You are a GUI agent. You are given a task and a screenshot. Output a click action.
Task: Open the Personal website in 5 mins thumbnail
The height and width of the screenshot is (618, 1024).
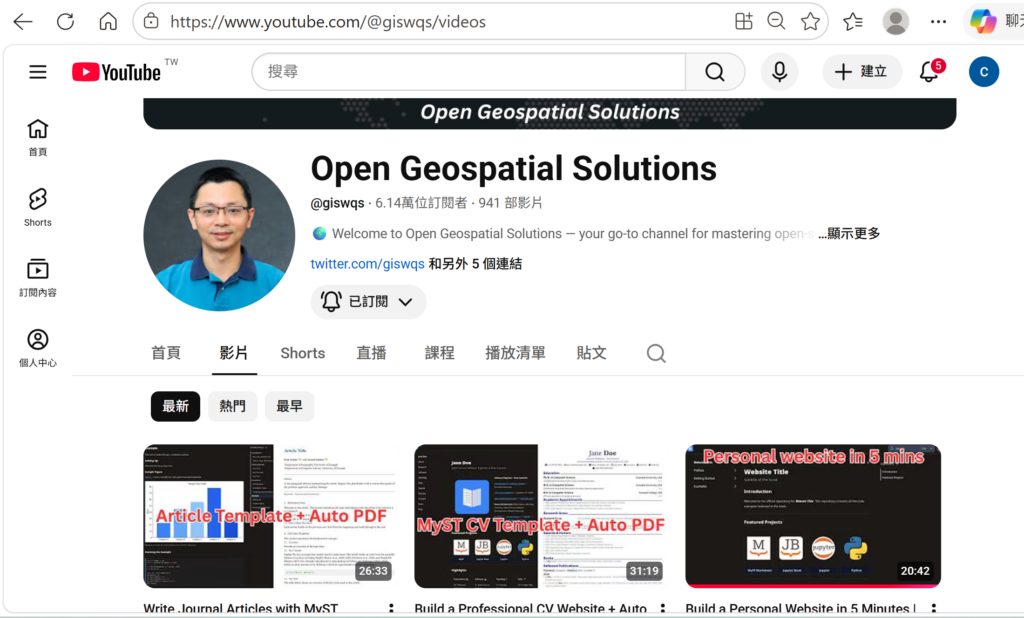812,516
